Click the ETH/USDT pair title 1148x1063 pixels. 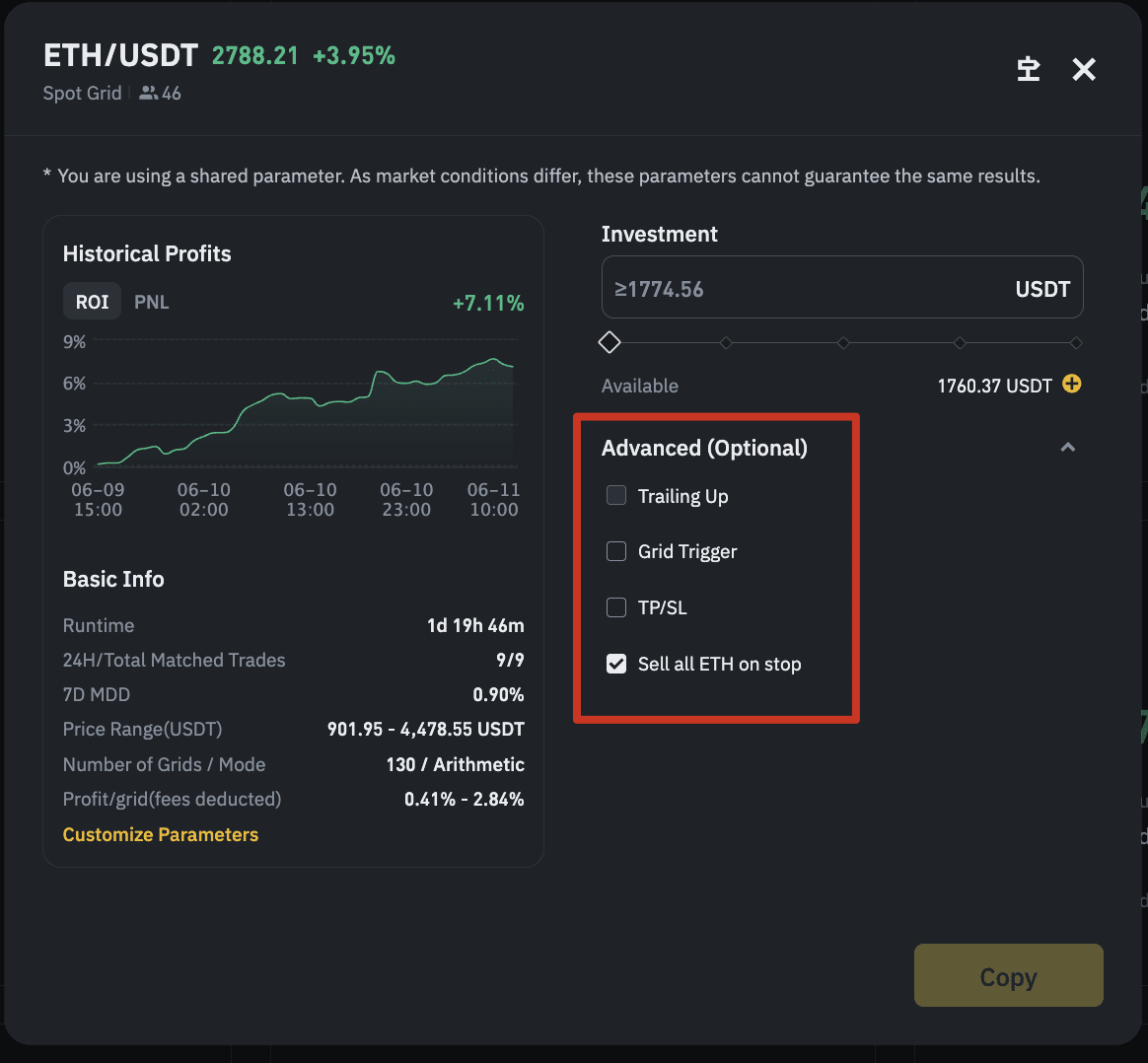(x=119, y=55)
